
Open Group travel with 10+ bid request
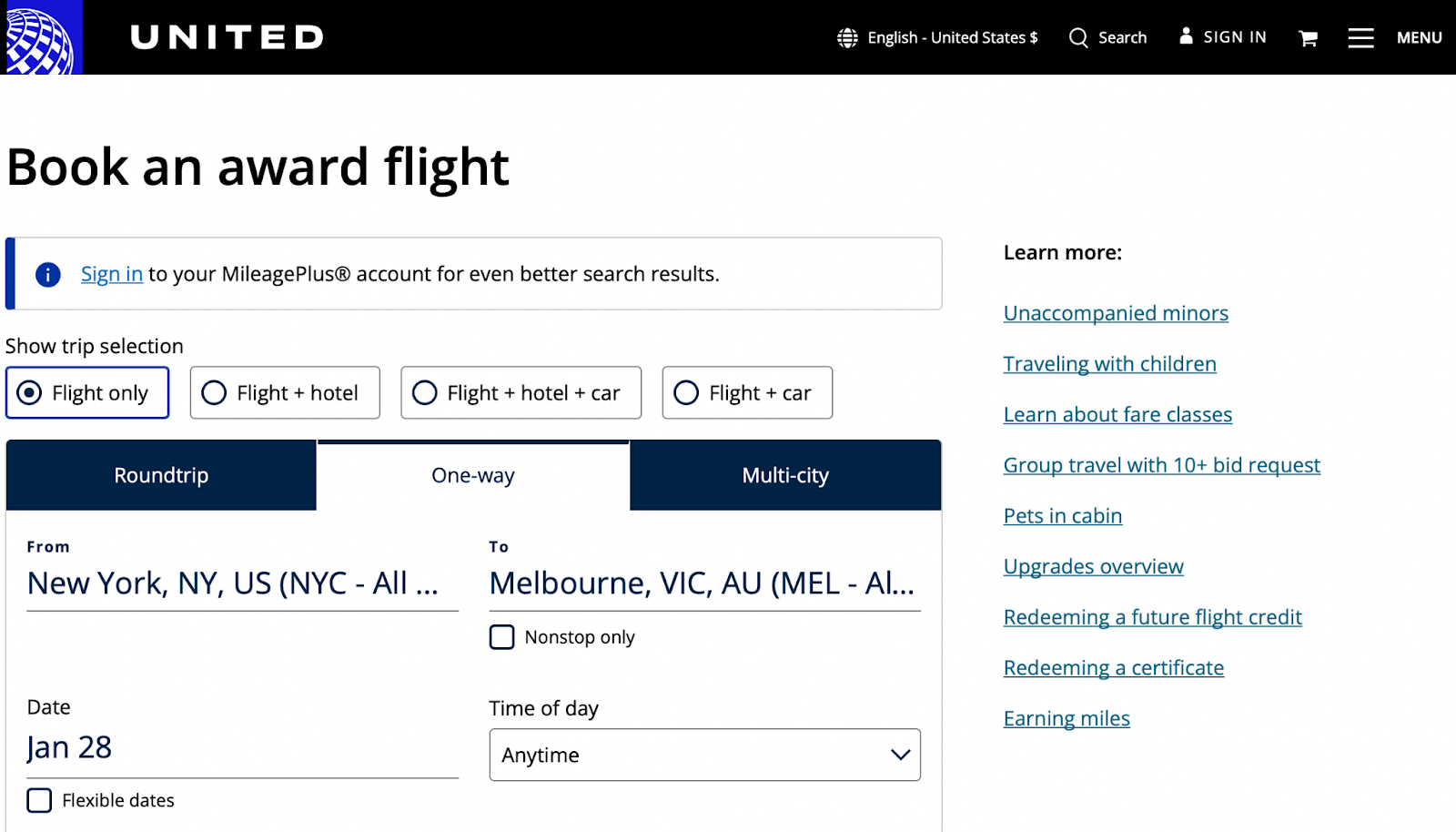tap(1161, 465)
